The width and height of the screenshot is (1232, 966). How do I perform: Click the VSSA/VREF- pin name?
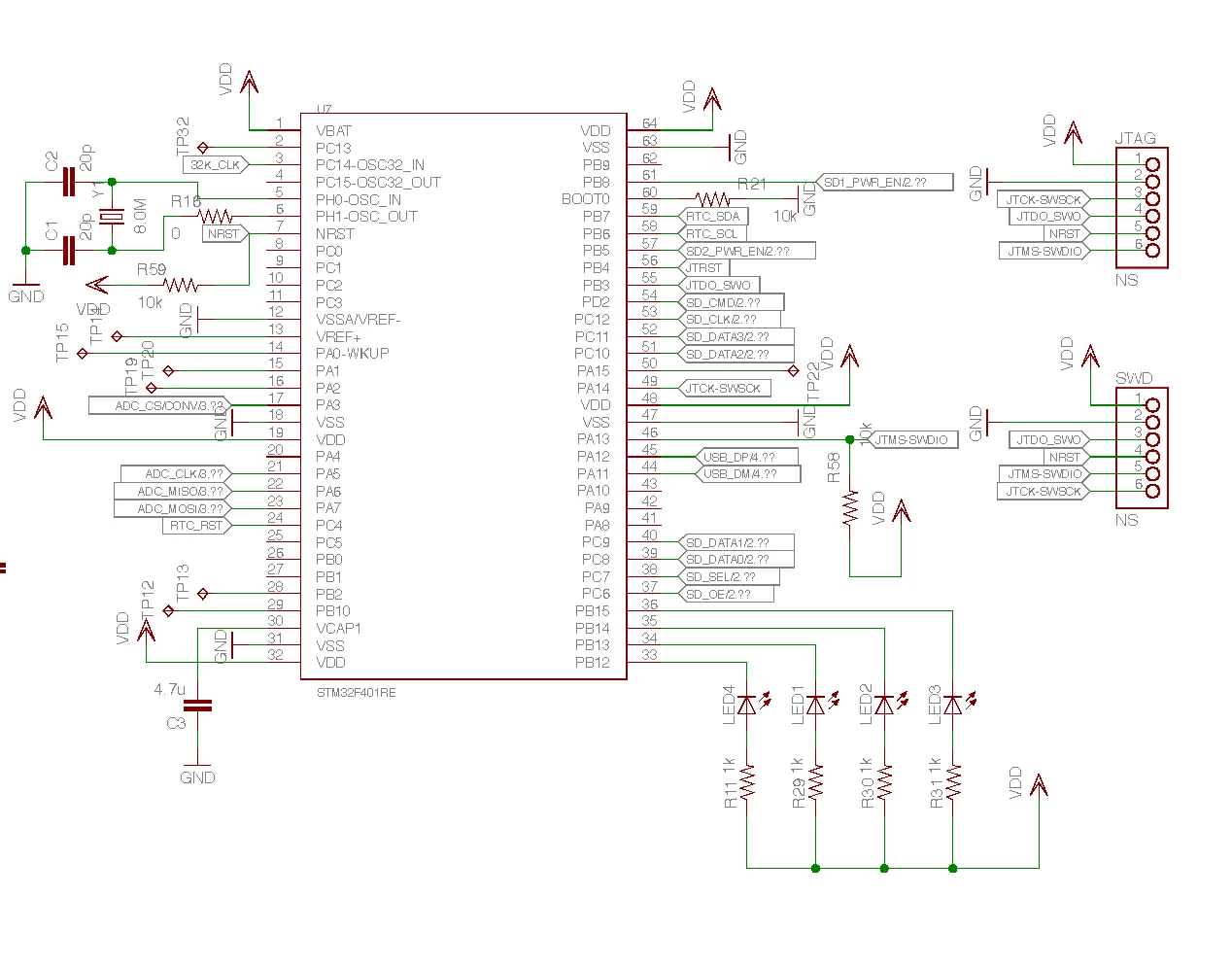coord(359,320)
